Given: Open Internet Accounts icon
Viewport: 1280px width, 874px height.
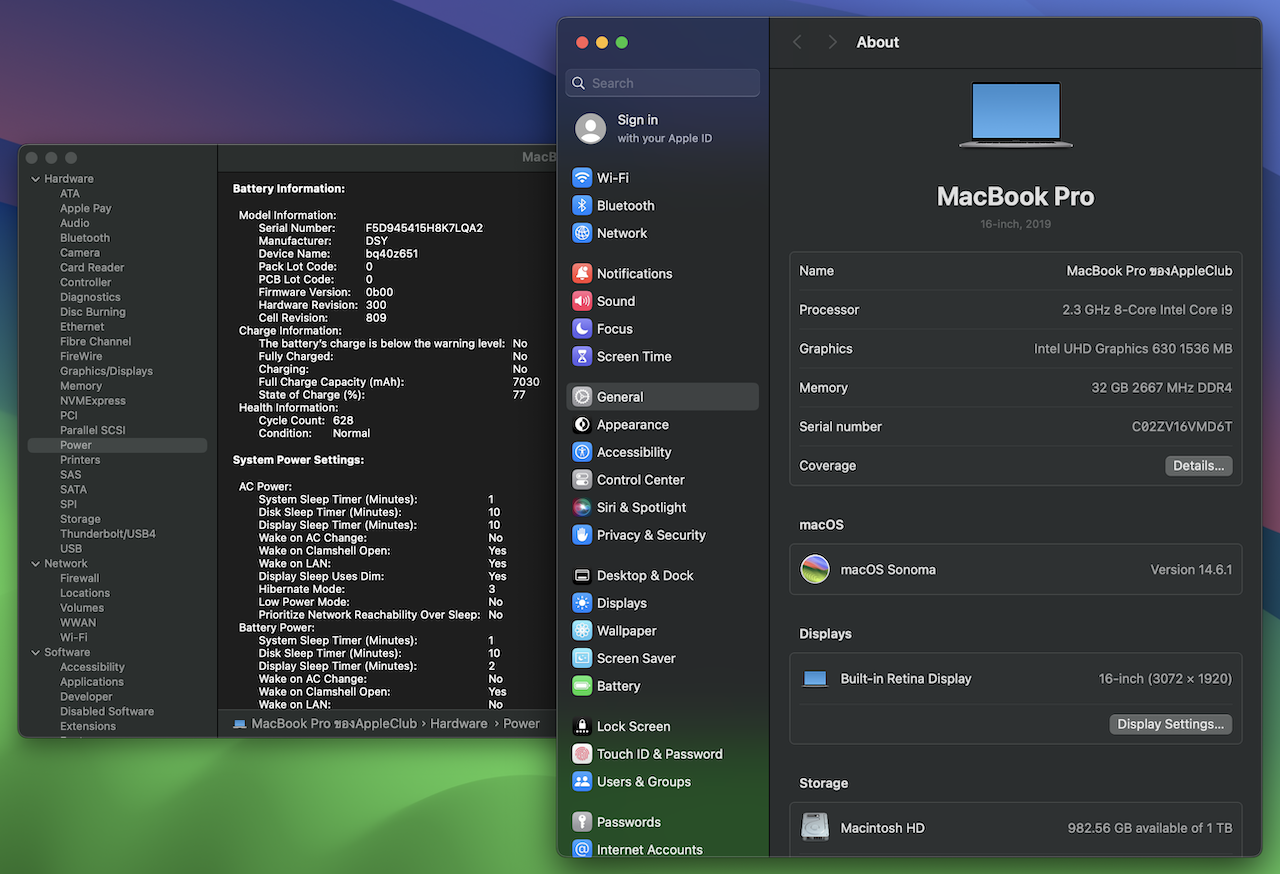Looking at the screenshot, I should point(582,849).
